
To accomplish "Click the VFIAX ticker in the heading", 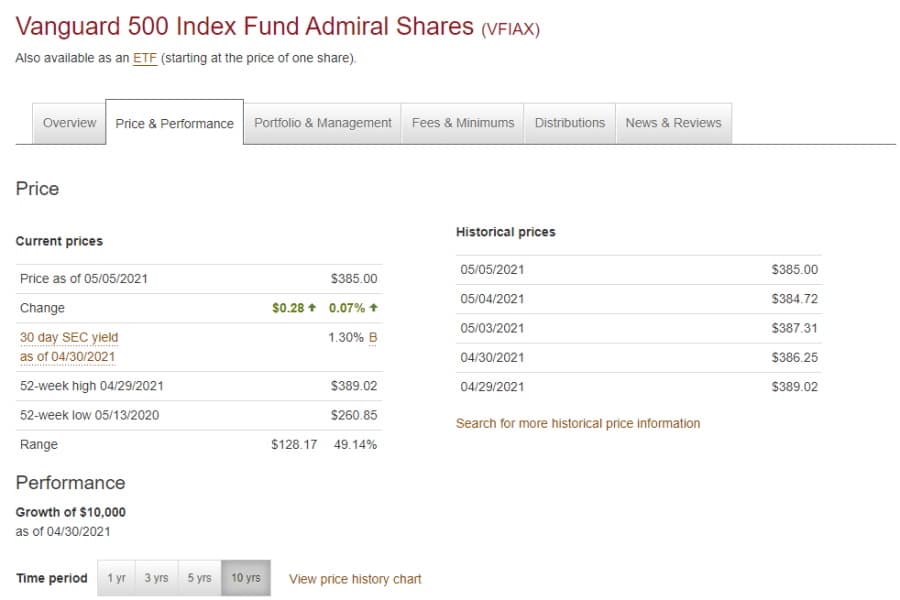I will click(513, 26).
